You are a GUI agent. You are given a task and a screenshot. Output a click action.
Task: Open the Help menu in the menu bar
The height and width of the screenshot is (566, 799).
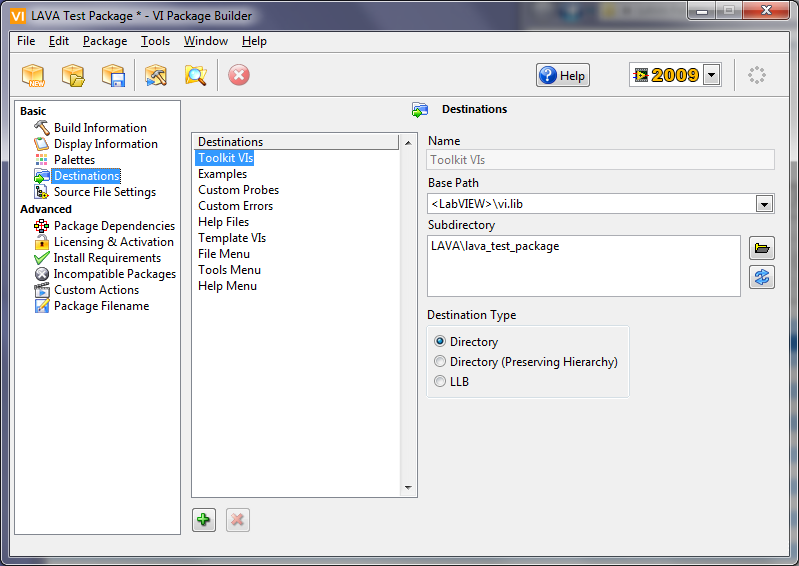(x=254, y=41)
